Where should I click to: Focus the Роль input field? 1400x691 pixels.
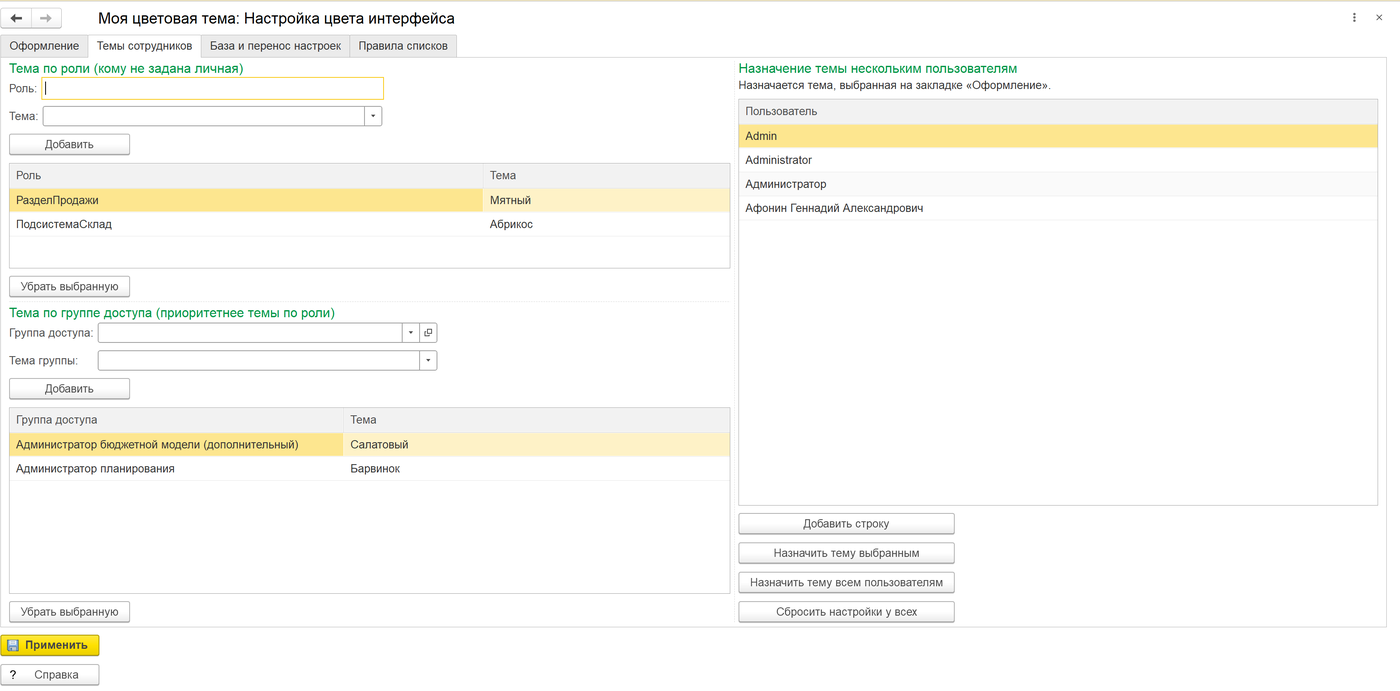tap(212, 88)
